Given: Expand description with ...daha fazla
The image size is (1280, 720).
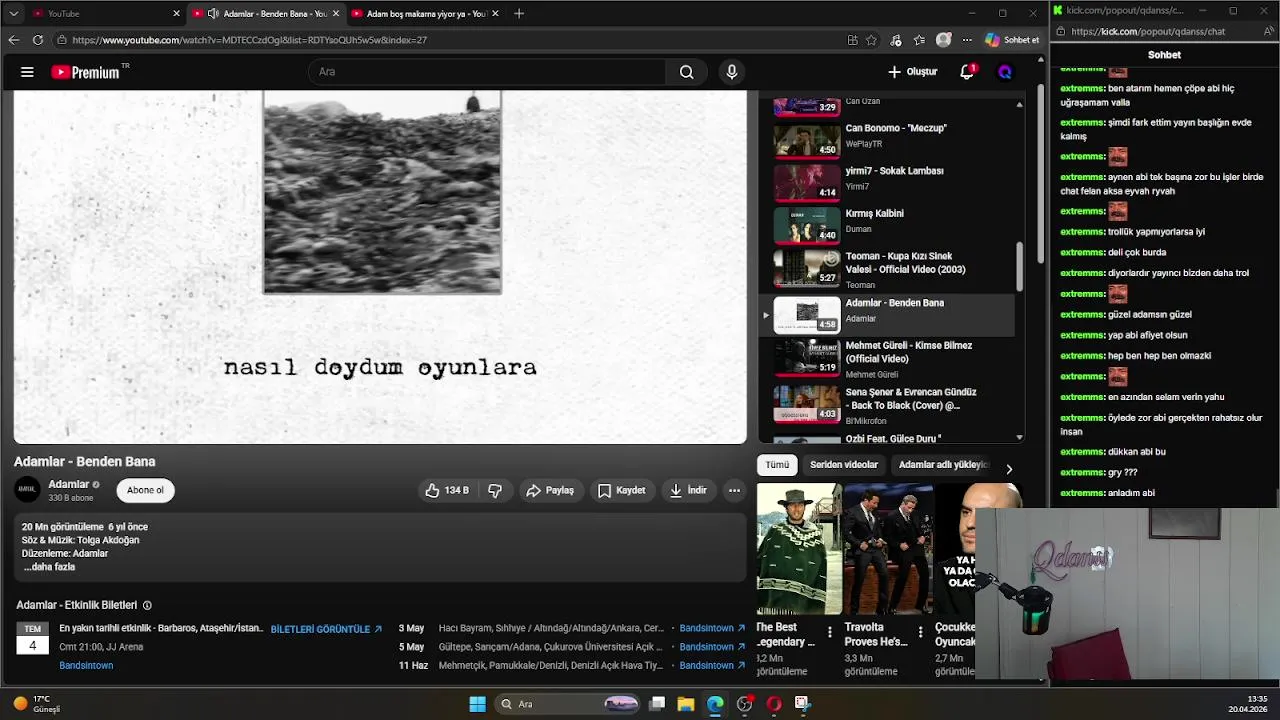Looking at the screenshot, I should click(50, 567).
